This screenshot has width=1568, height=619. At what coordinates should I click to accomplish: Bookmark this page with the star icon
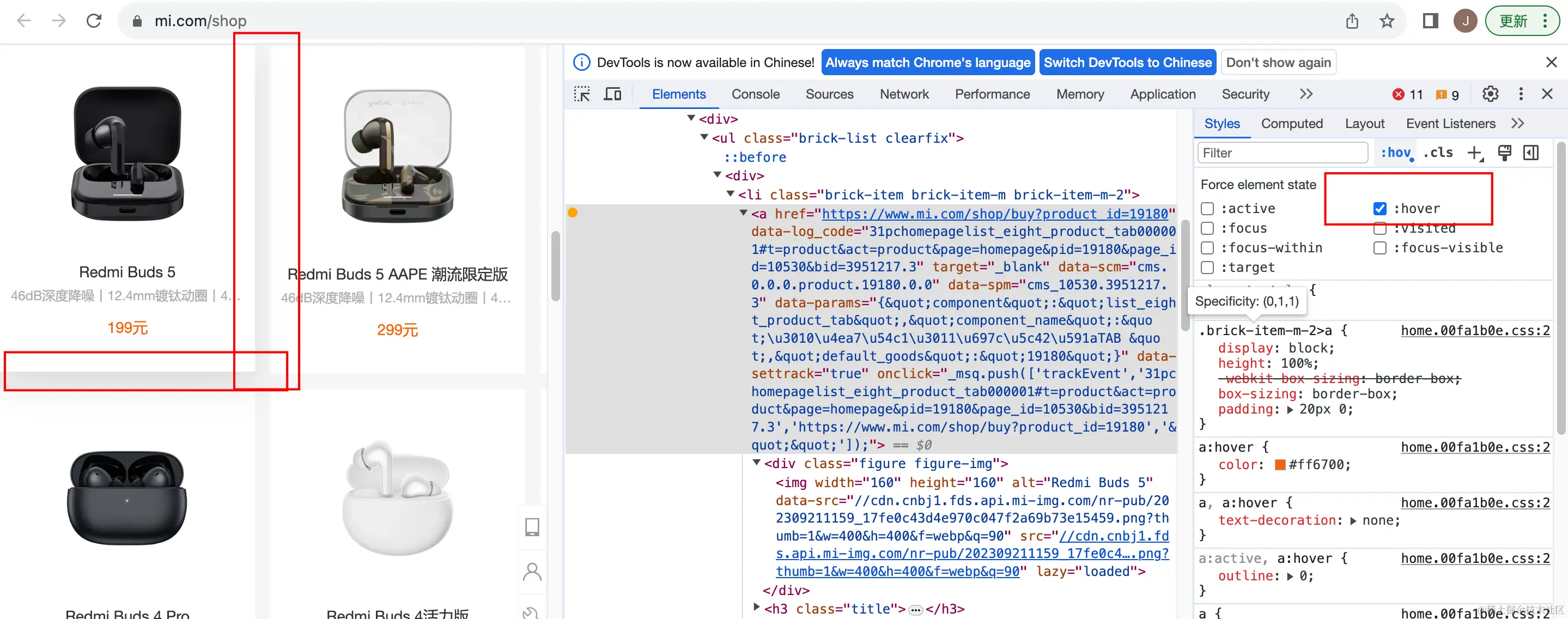(1387, 21)
